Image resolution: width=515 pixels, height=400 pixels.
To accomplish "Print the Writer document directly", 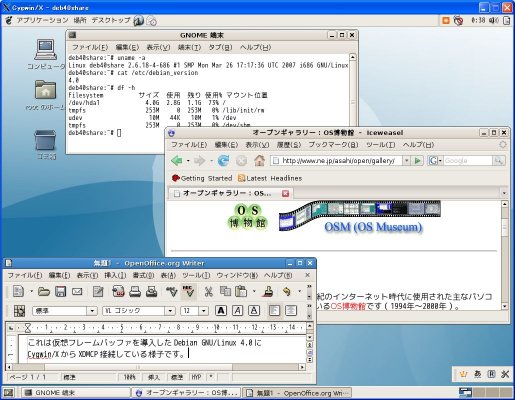I will point(135,292).
